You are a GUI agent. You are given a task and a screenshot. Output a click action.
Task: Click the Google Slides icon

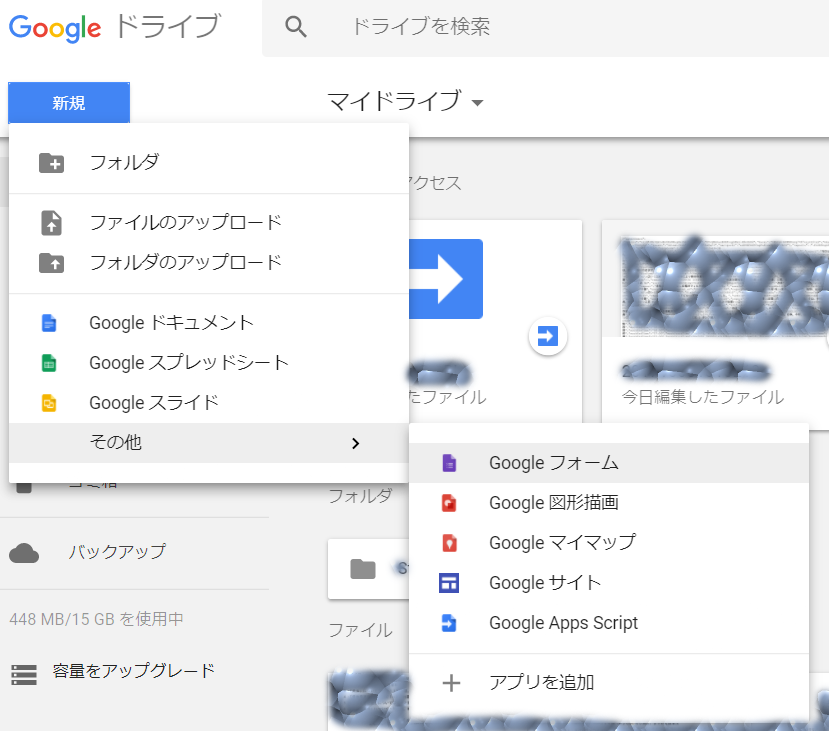[x=49, y=403]
